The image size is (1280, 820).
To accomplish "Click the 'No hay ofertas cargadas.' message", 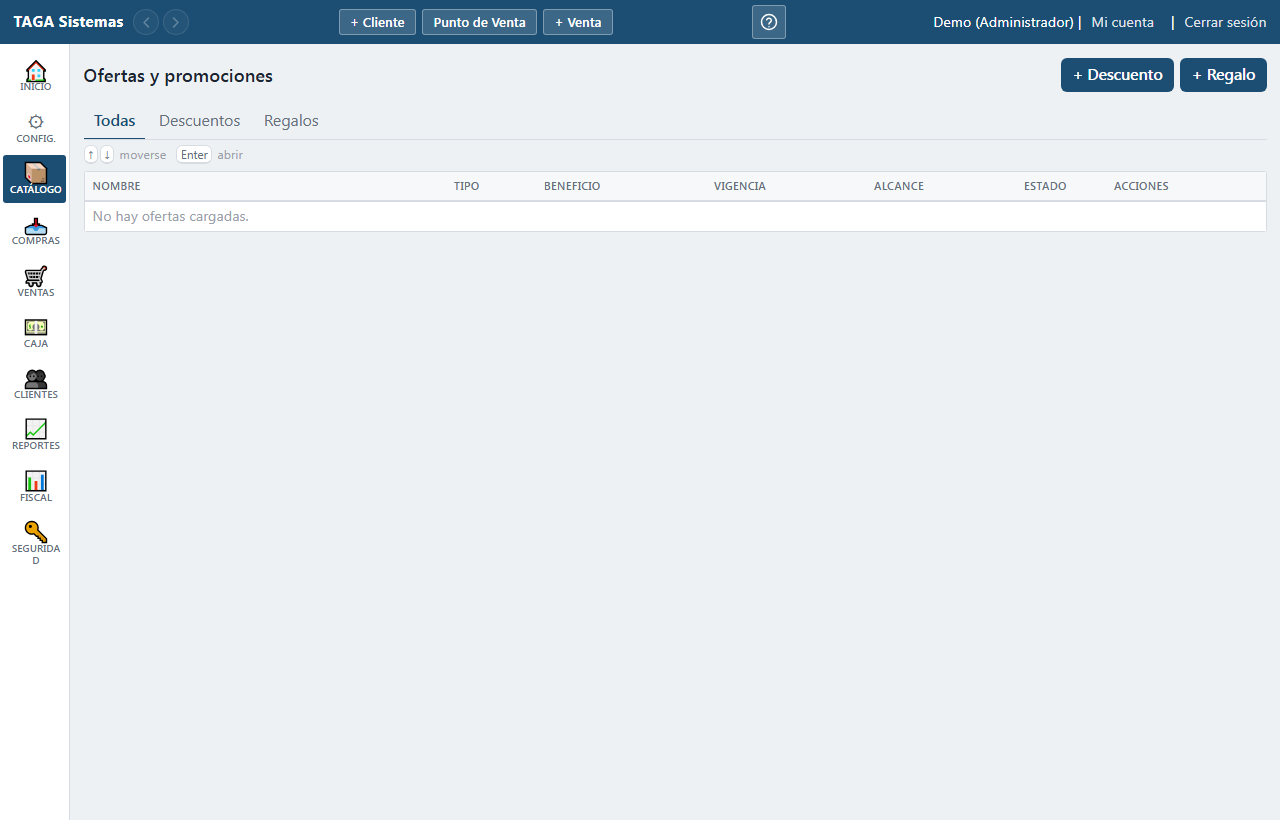I will (170, 216).
